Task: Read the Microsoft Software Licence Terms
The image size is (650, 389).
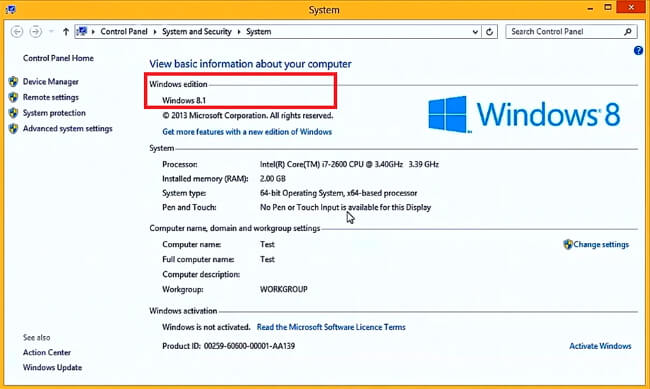Action: 331,327
